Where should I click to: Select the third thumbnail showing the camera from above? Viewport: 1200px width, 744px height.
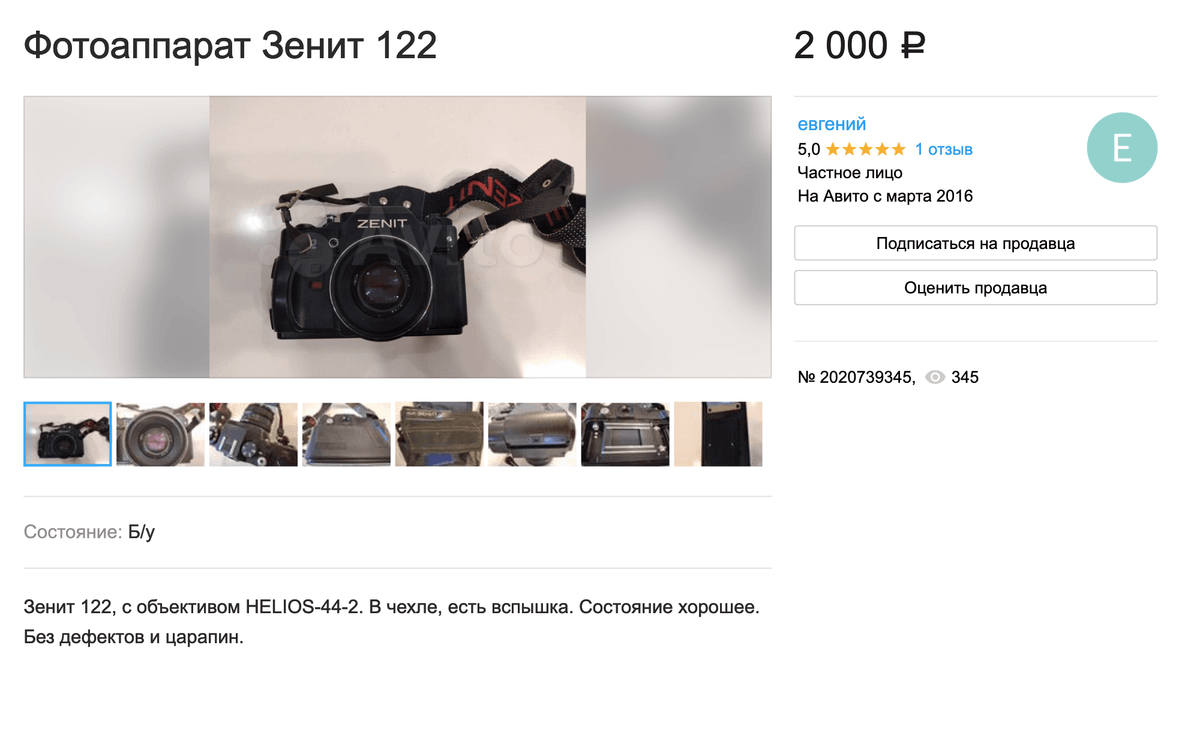pos(254,434)
